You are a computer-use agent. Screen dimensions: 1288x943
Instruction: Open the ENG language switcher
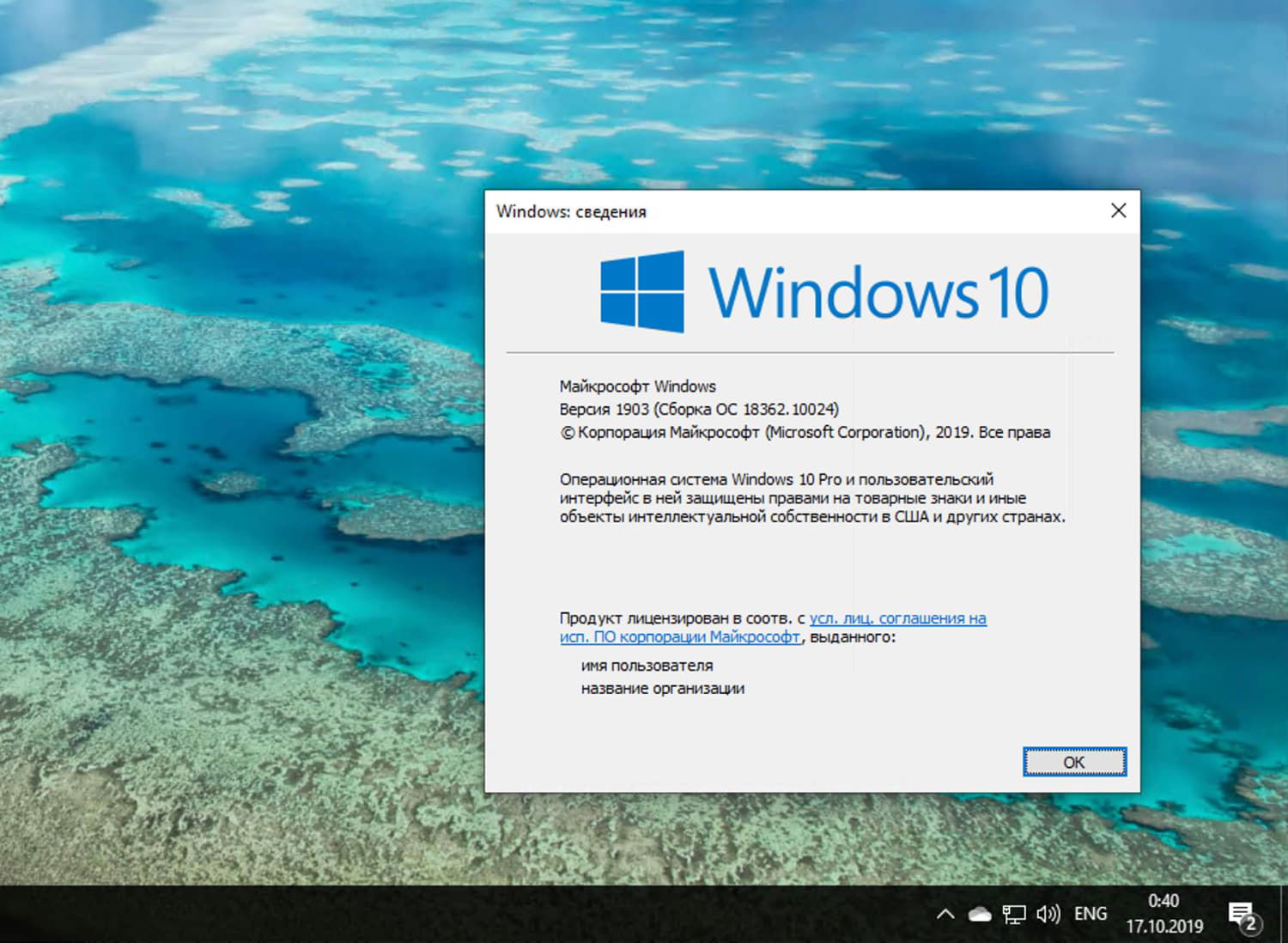pyautogui.click(x=1090, y=913)
